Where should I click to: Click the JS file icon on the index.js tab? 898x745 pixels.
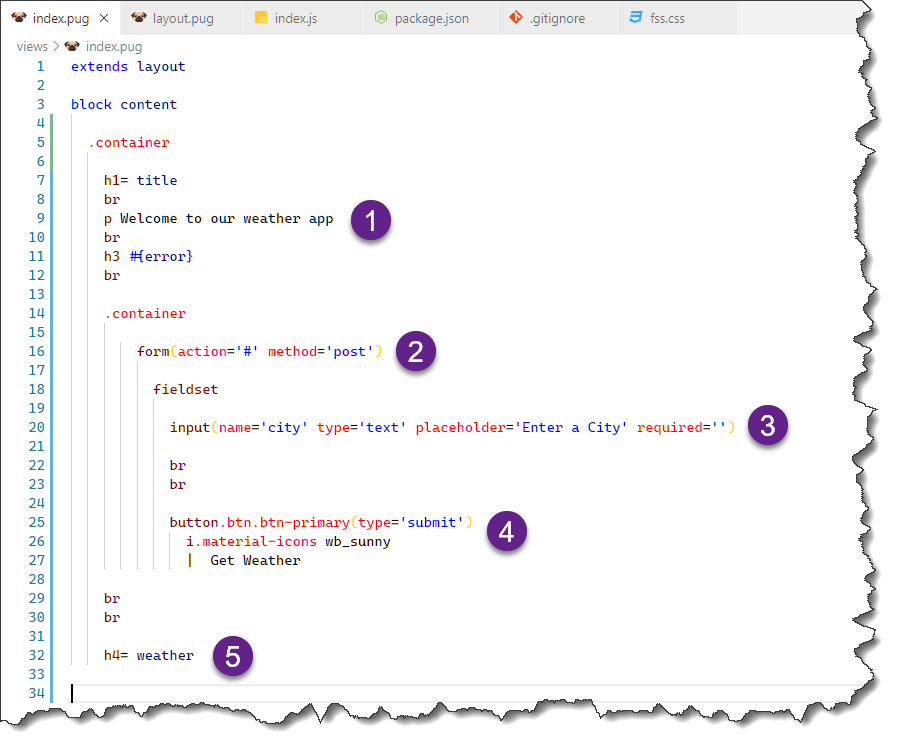261,18
